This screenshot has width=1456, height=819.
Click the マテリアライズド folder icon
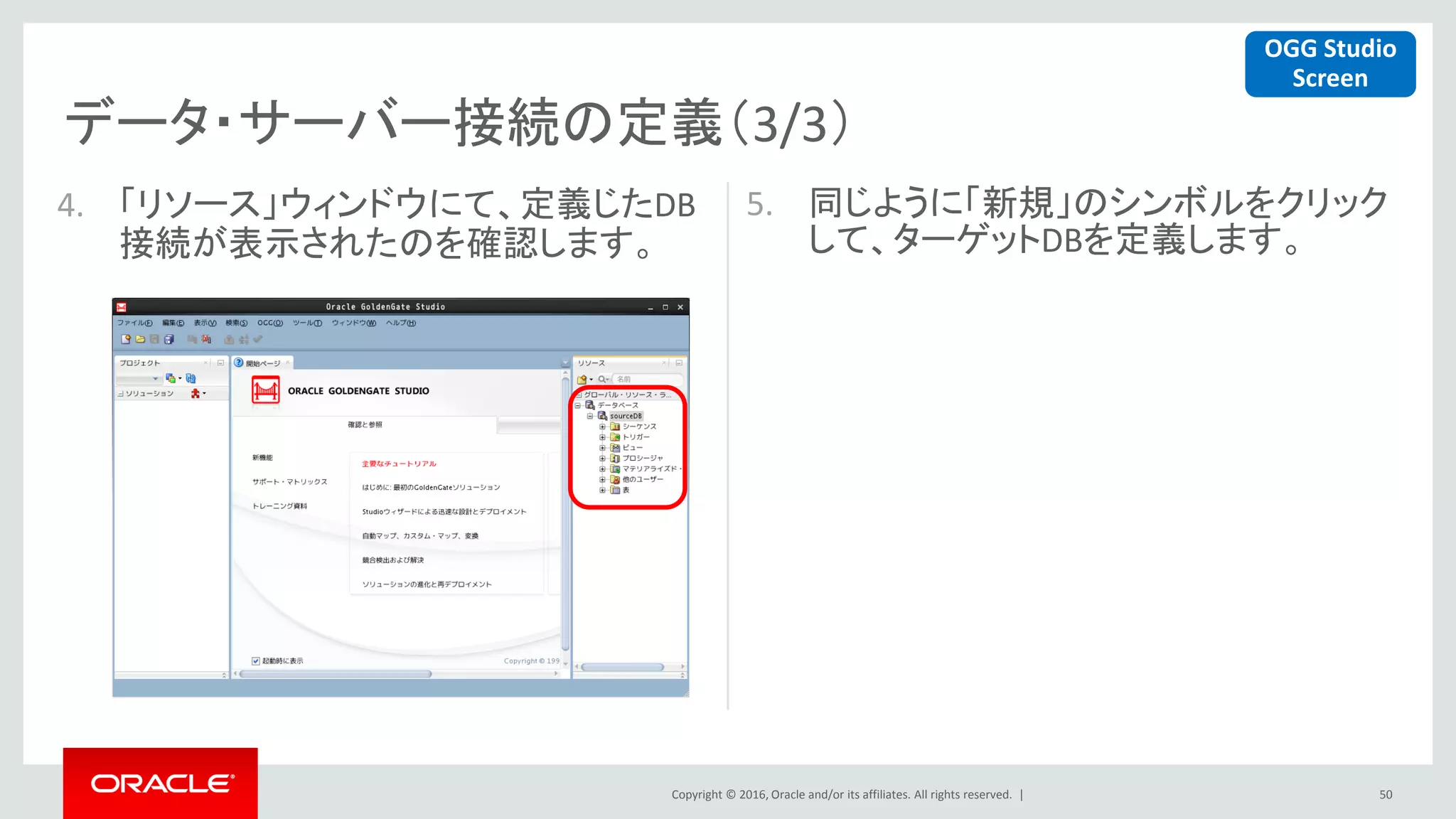(x=615, y=469)
